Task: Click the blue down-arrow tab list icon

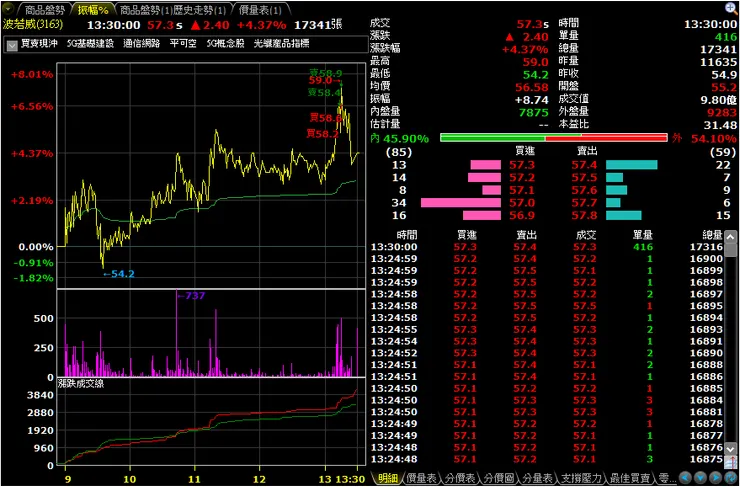Action: 700,478
